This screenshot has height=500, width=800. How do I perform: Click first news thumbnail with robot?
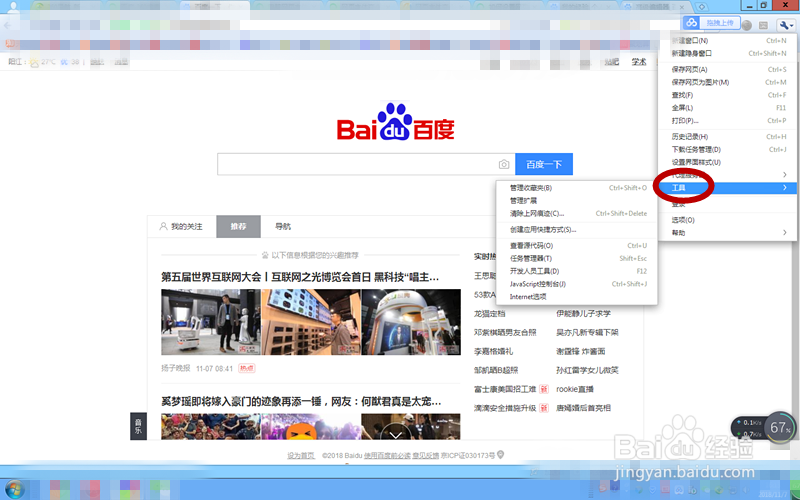[x=211, y=322]
